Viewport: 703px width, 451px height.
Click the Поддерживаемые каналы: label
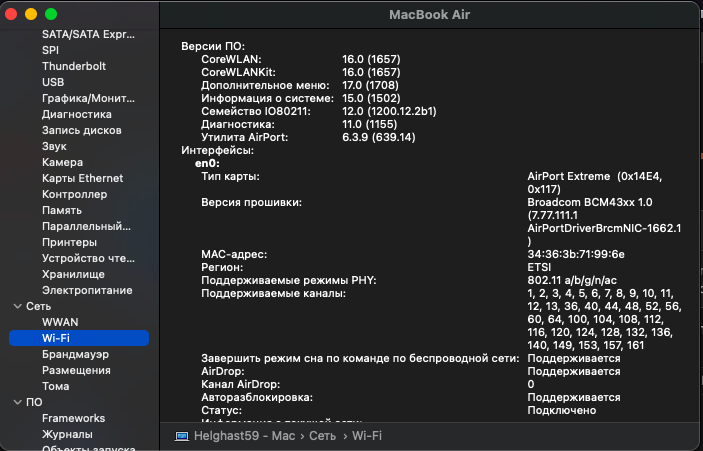[273, 294]
